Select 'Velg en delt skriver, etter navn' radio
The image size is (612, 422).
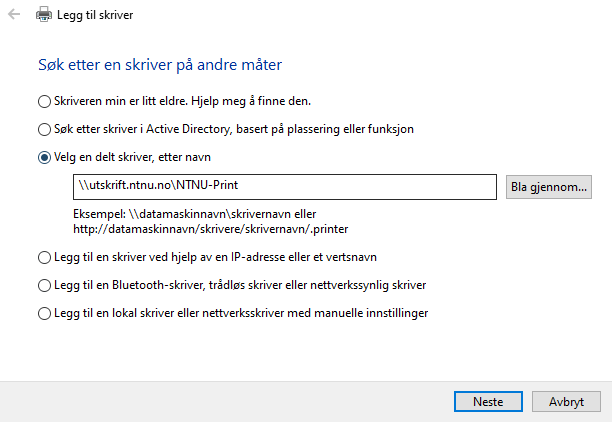44,157
